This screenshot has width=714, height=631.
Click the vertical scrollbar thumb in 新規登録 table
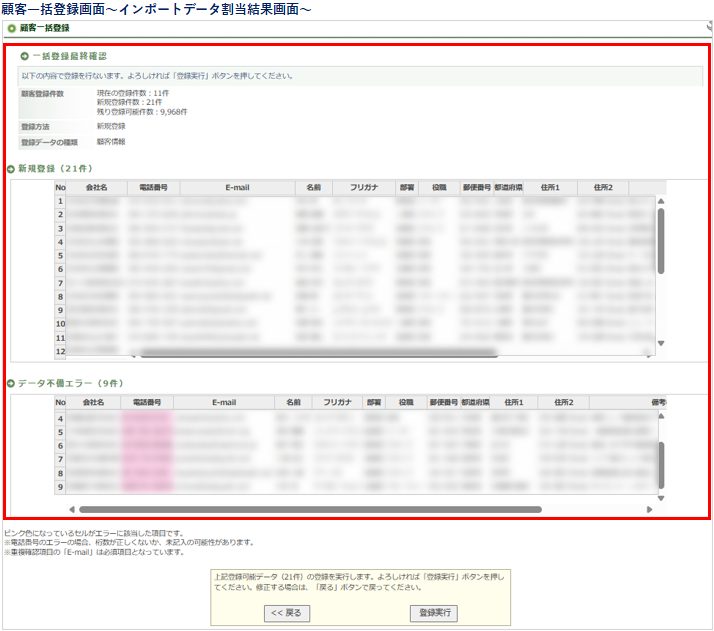coord(660,240)
